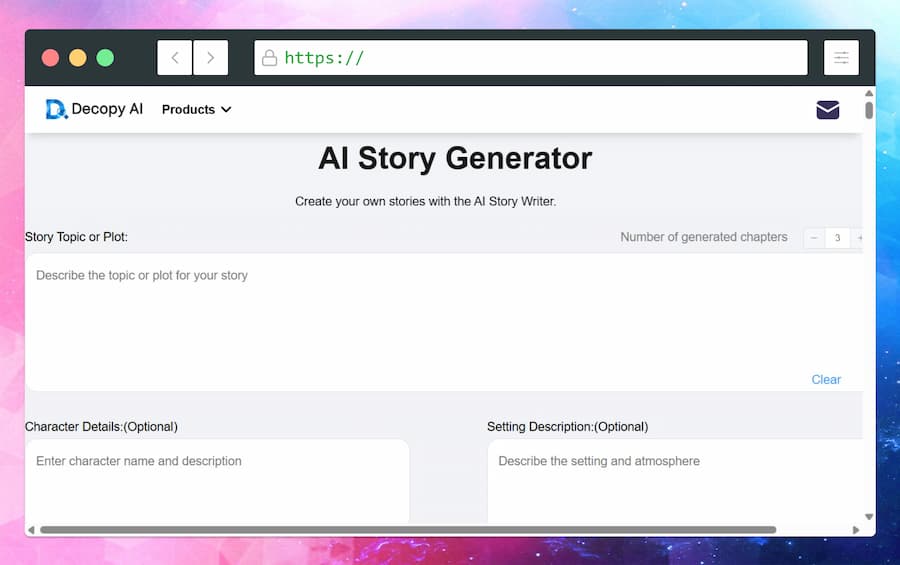Click the scroll up arrow
Image resolution: width=900 pixels, height=565 pixels.
tap(869, 93)
